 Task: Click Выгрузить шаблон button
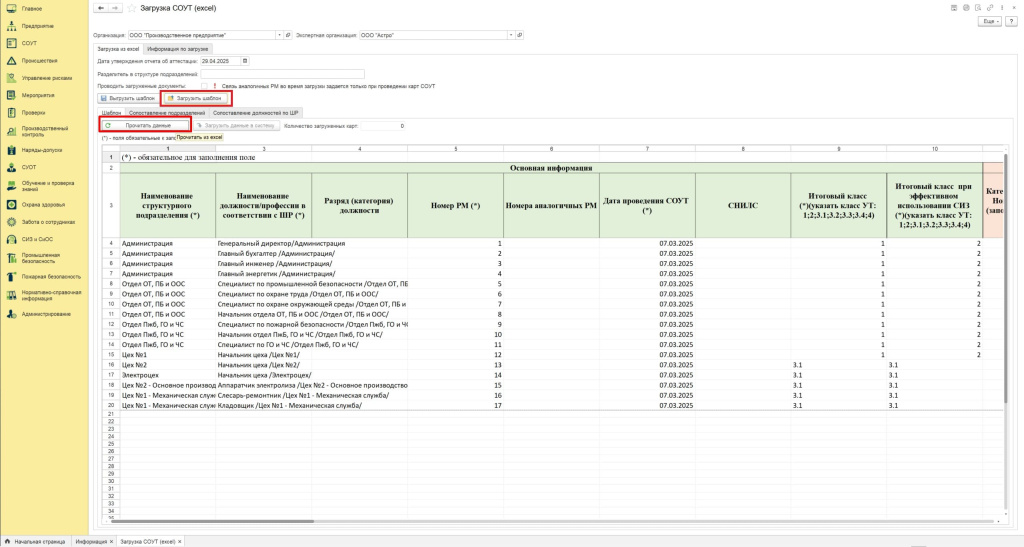tap(128, 99)
